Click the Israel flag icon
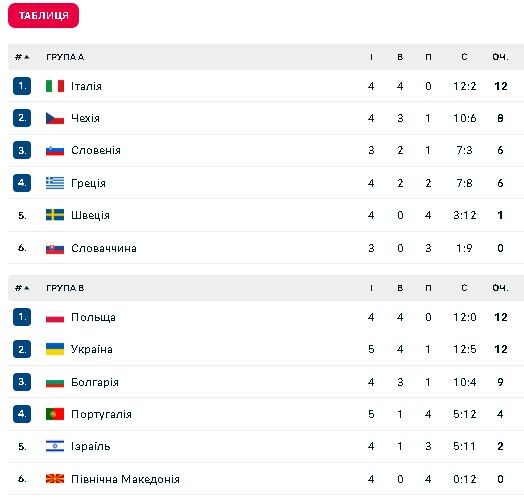524x500 pixels. click(55, 446)
